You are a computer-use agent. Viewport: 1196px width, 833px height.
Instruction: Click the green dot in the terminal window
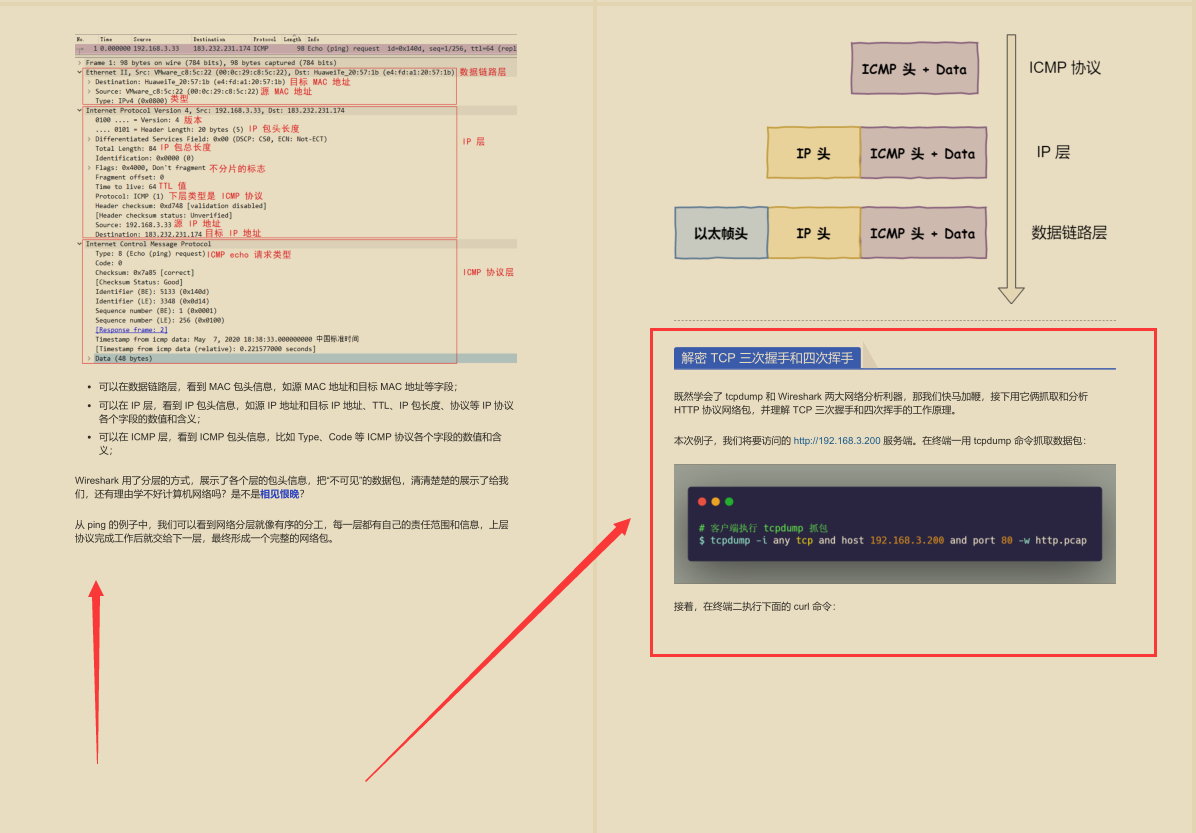(x=729, y=501)
